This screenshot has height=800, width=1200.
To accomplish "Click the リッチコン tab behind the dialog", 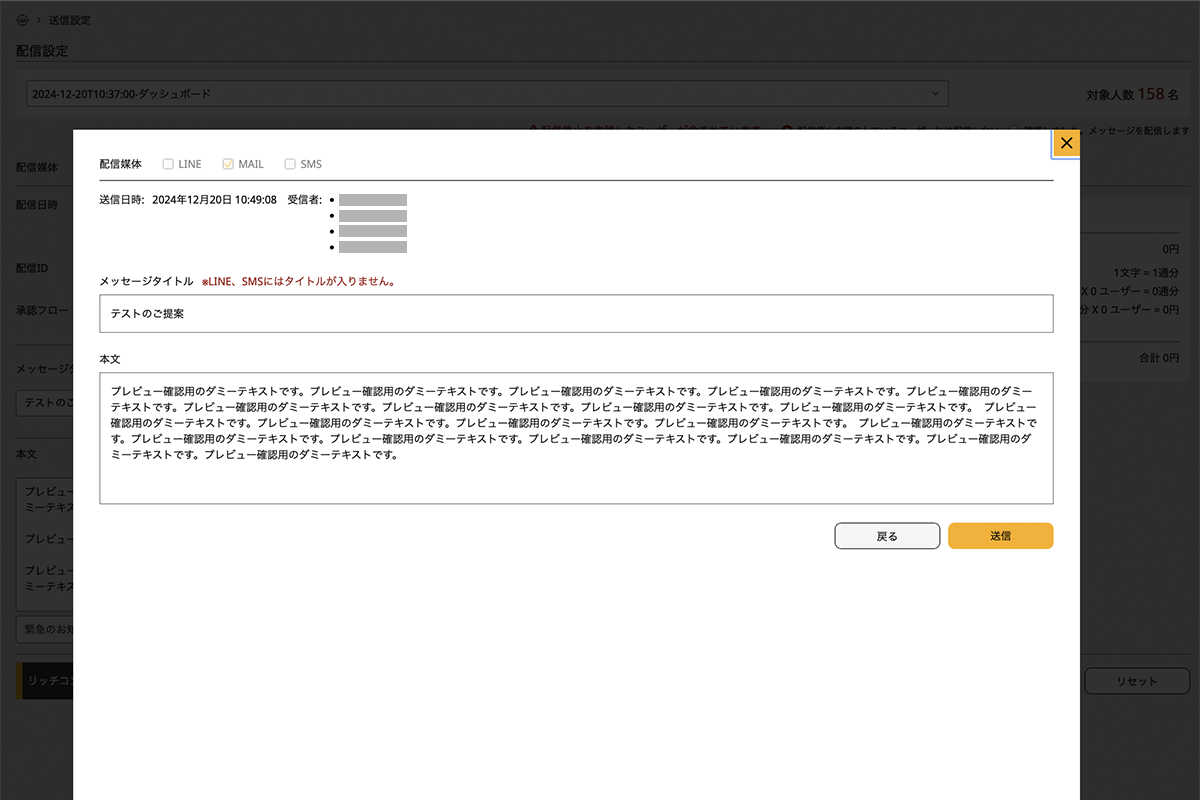I will (46, 681).
